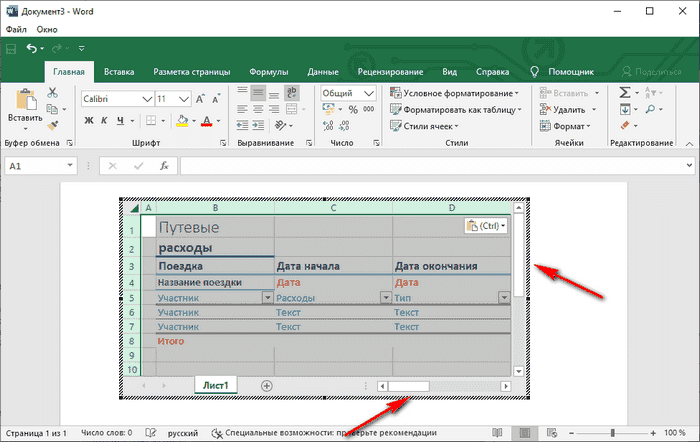This screenshot has height=442, width=700.
Task: Toggle bold Ж formatting
Action: pos(88,121)
